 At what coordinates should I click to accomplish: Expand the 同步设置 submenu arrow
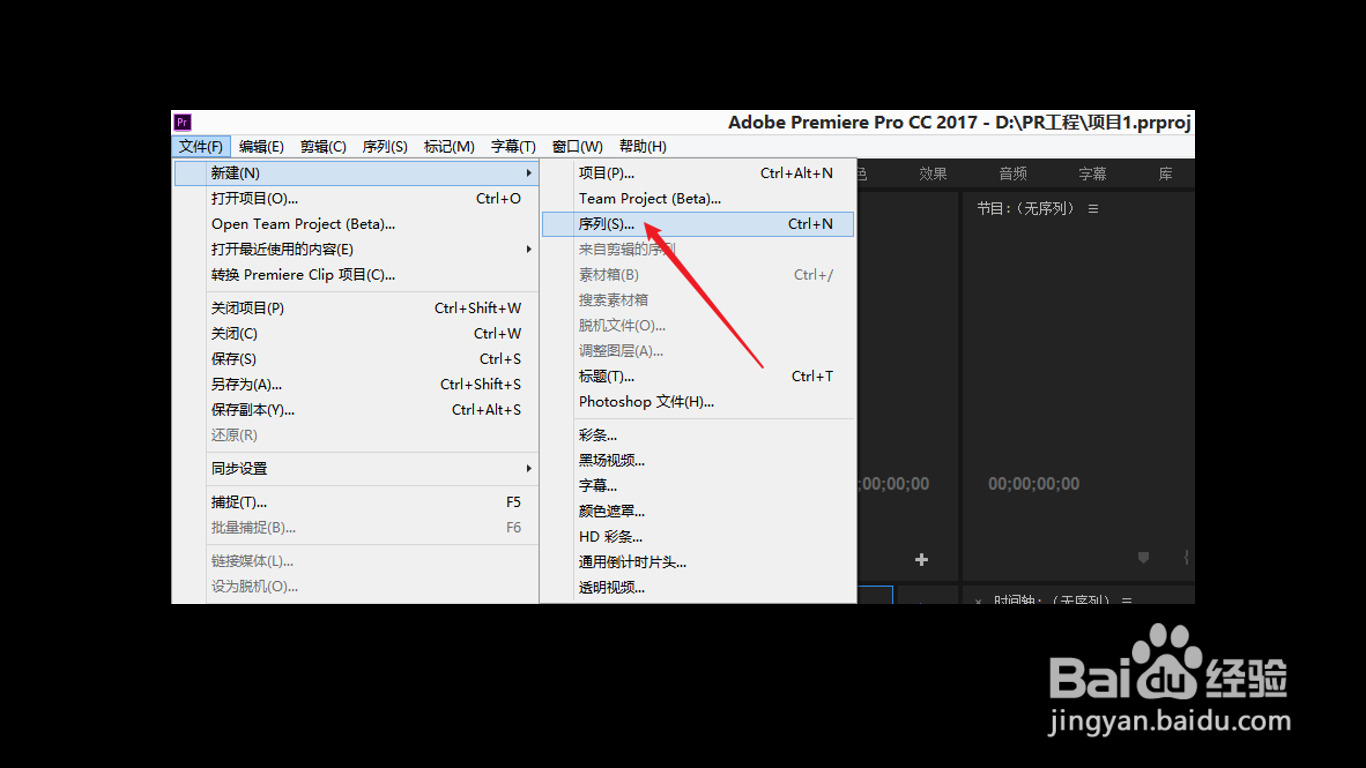pos(529,468)
